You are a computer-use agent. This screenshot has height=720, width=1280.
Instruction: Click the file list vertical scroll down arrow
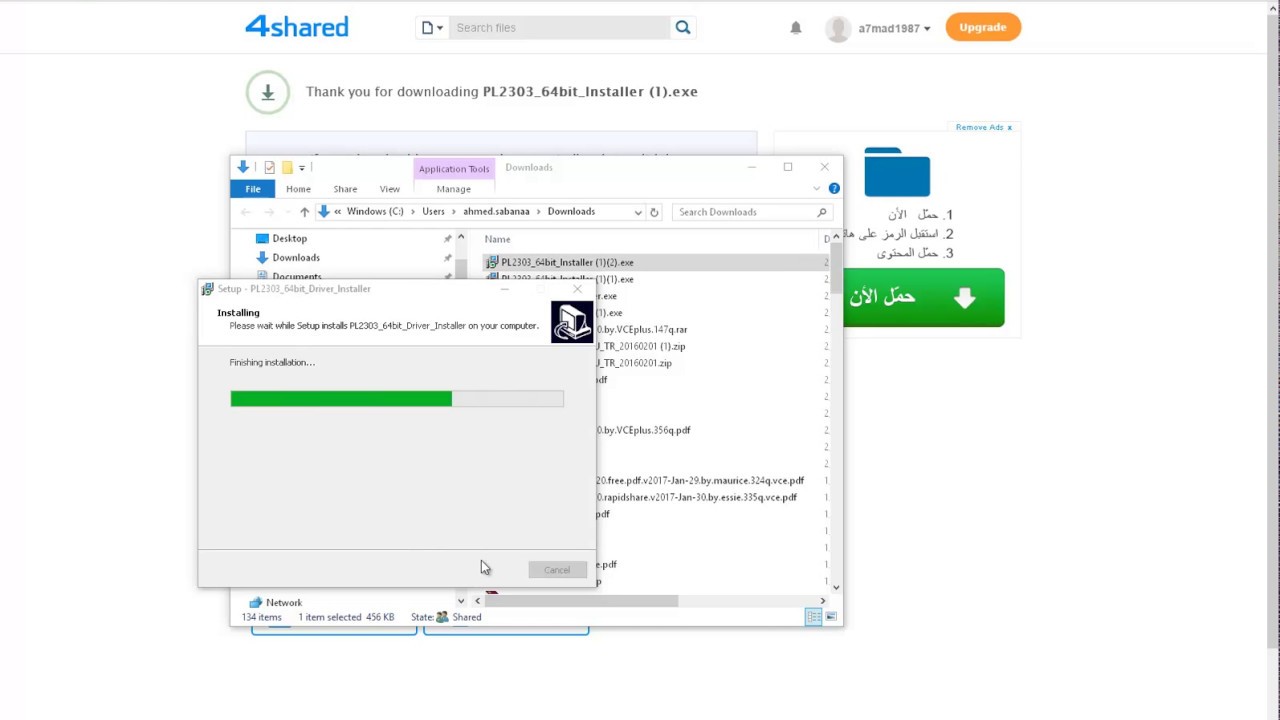click(x=836, y=587)
